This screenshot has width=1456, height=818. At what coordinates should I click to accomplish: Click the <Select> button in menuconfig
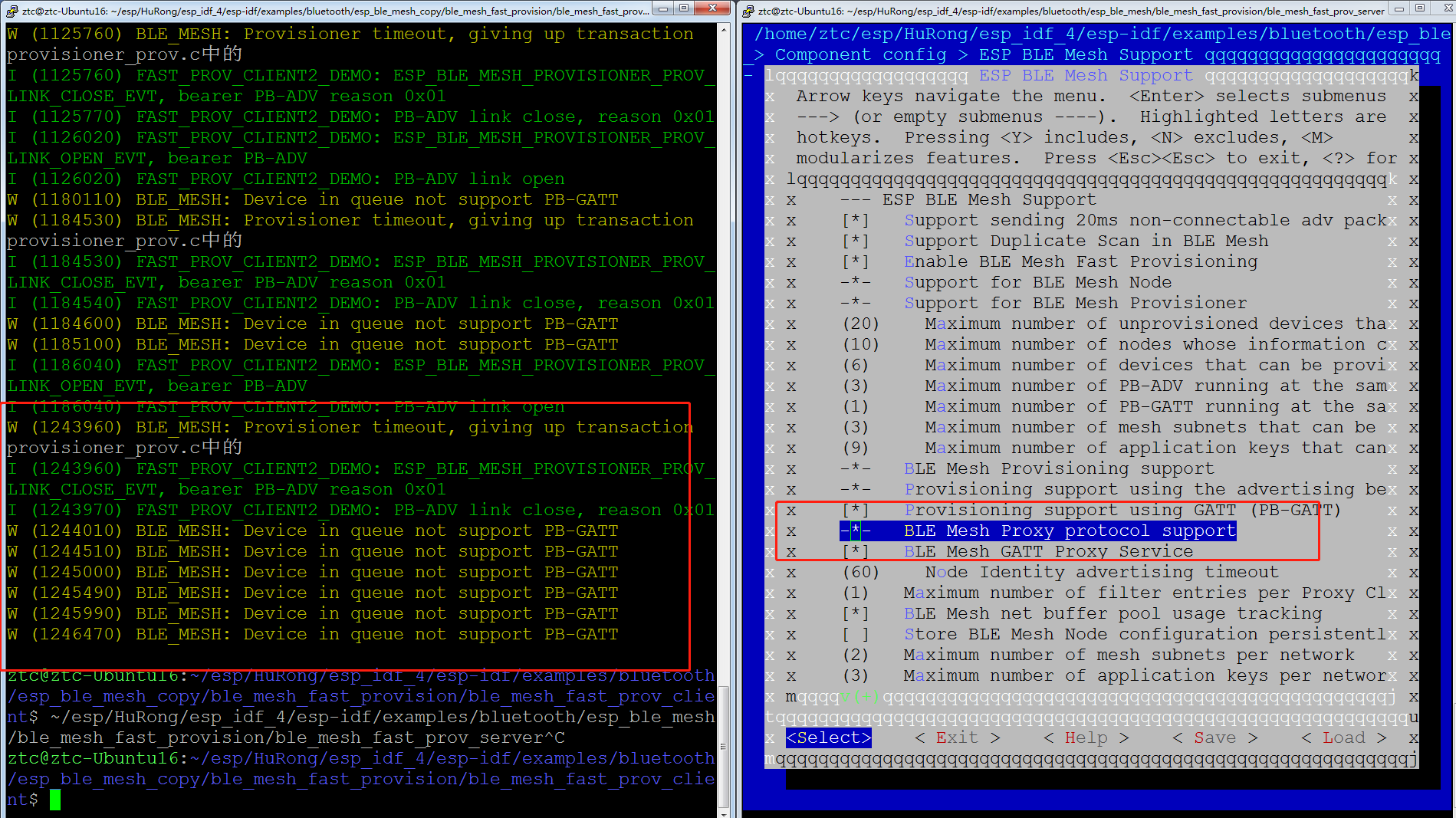829,738
